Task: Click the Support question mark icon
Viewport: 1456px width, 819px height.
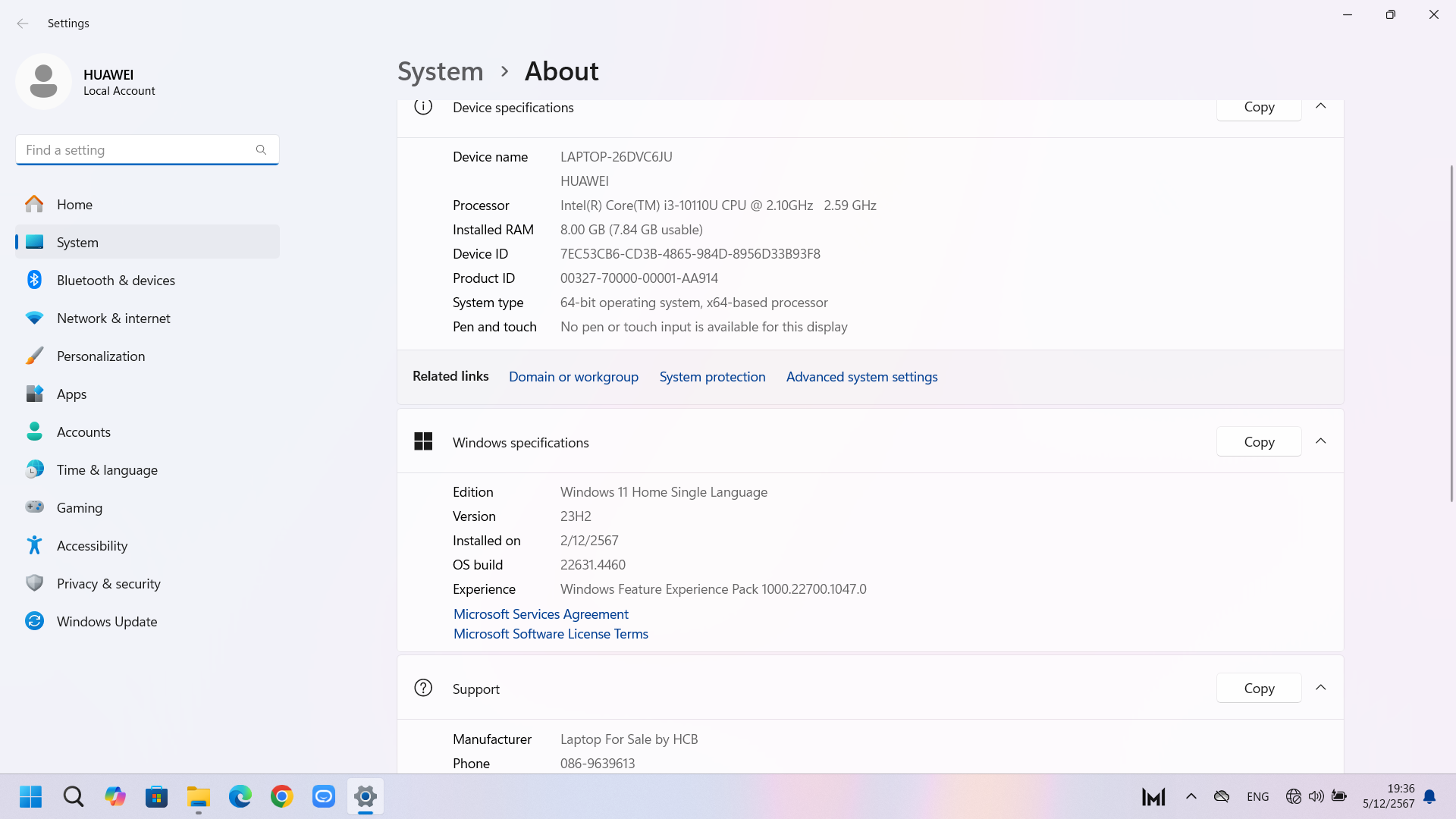Action: tap(423, 688)
